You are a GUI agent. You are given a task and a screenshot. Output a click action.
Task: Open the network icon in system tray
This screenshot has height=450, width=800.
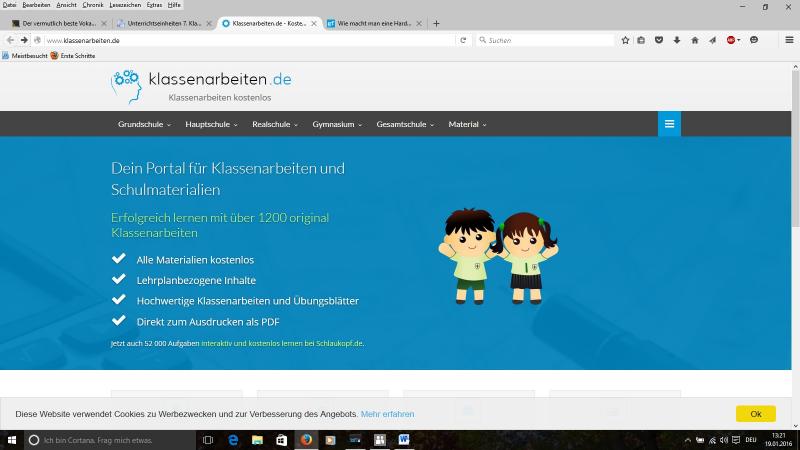[x=712, y=440]
